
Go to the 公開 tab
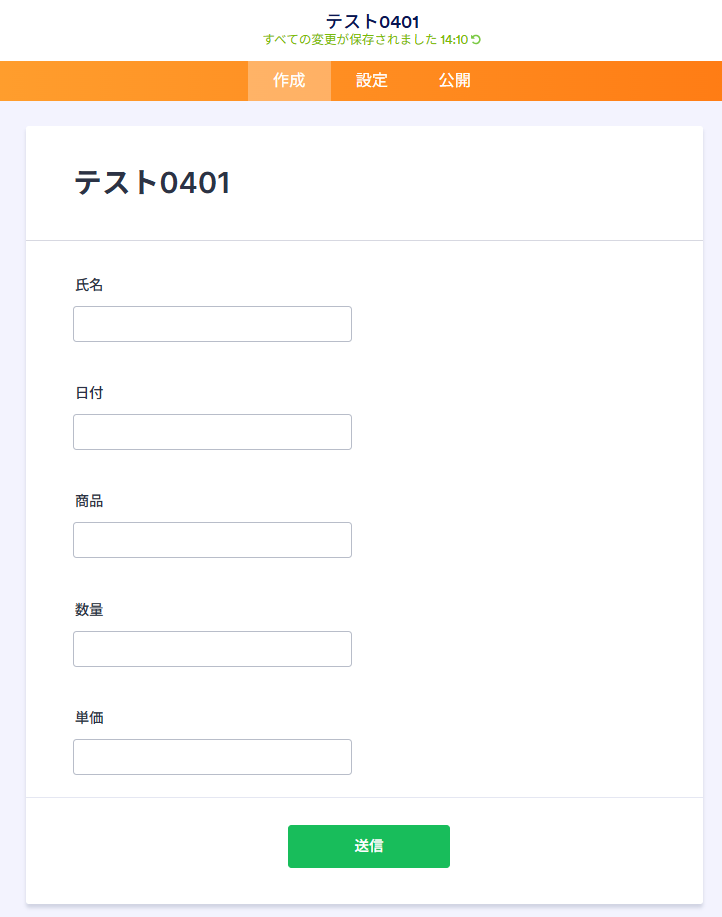tap(454, 81)
